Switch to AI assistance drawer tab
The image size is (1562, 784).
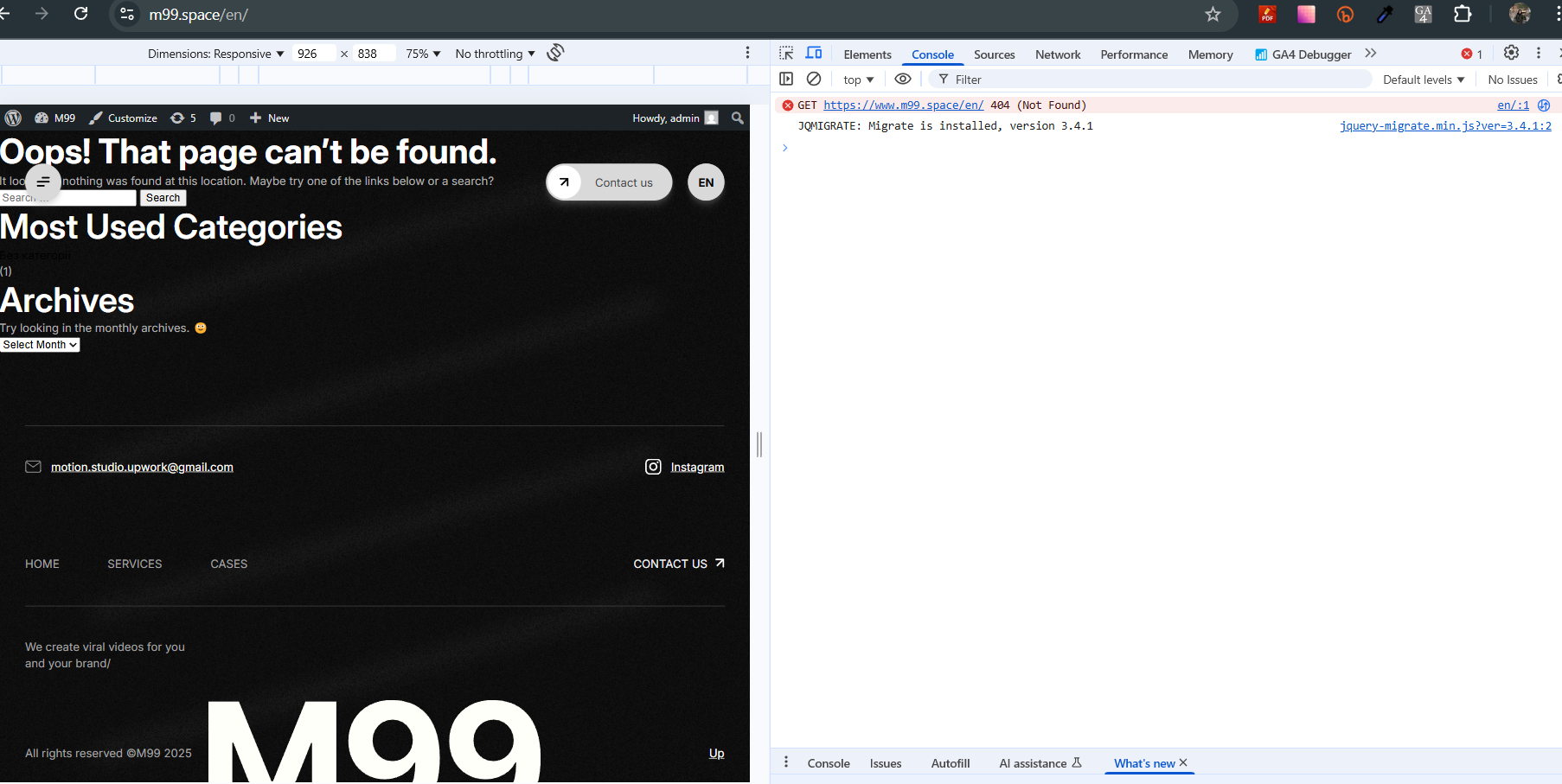1040,763
